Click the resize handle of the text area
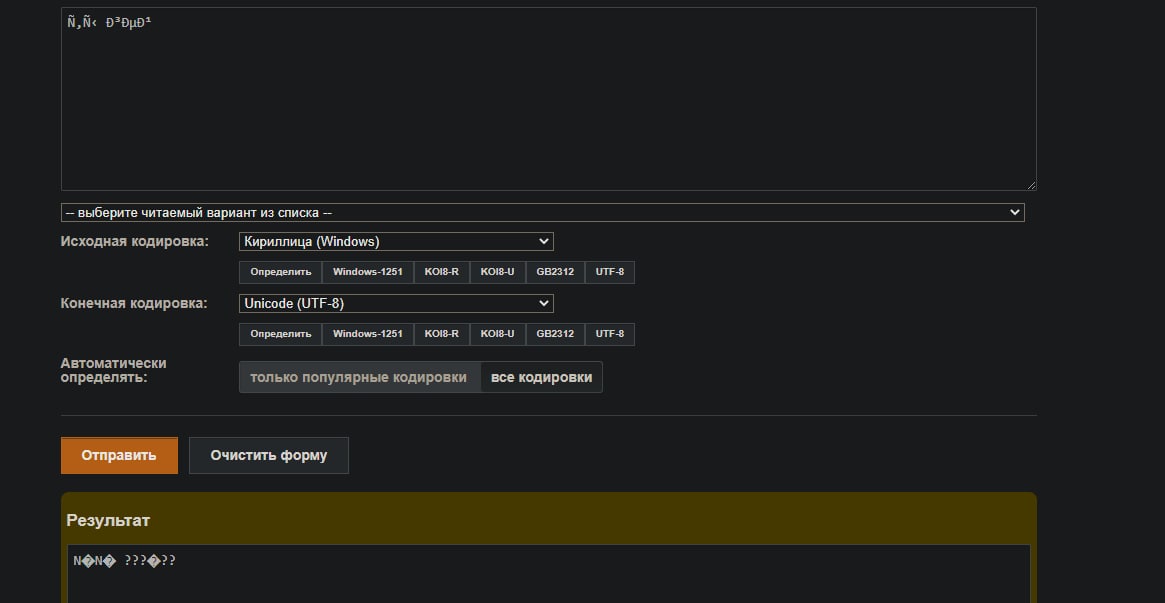 pyautogui.click(x=1031, y=186)
